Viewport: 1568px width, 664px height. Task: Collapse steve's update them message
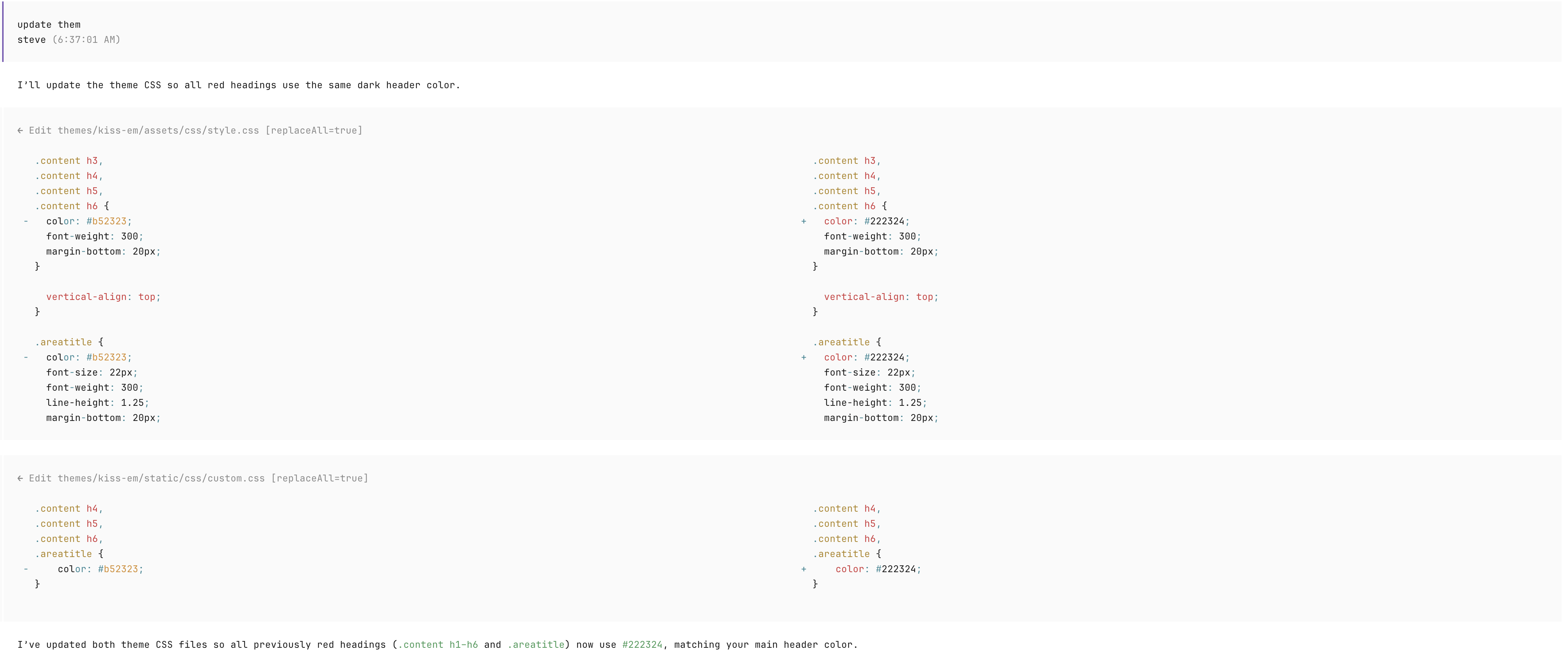pos(49,24)
